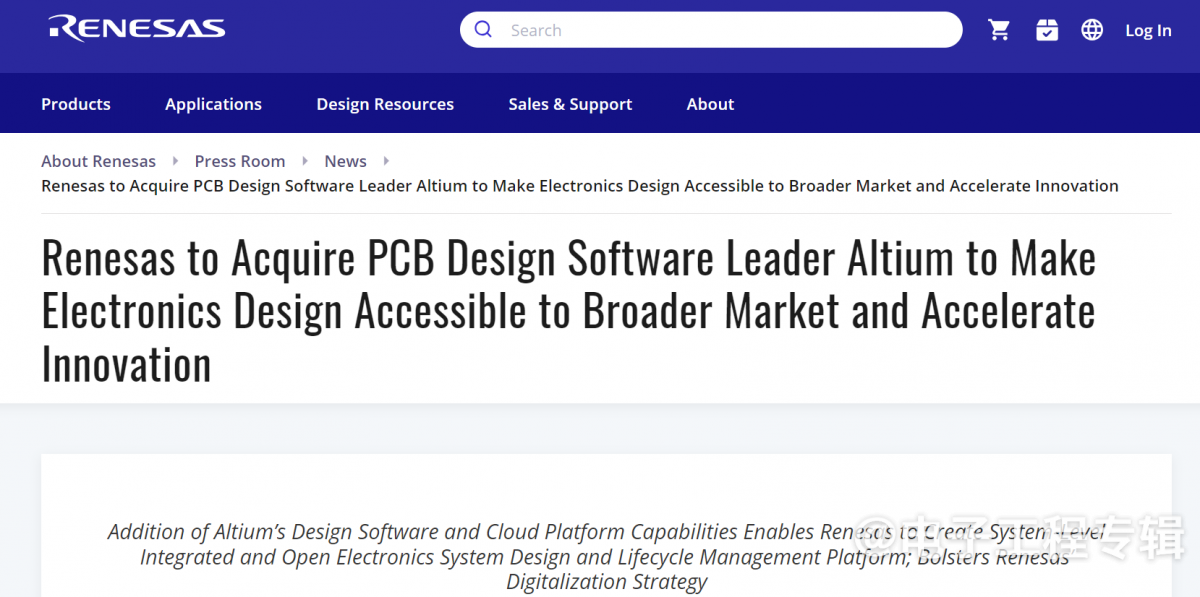The width and height of the screenshot is (1200, 597).
Task: Open the calendar check icon
Action: pyautogui.click(x=1047, y=30)
